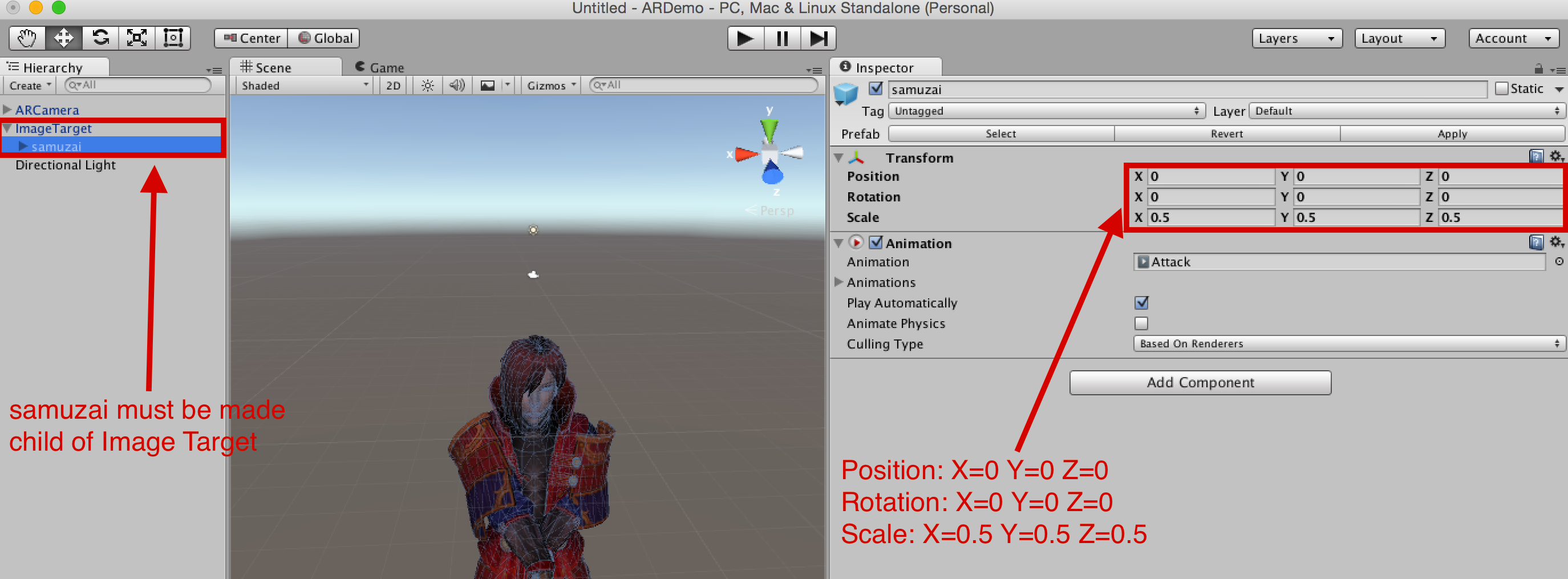Click the prefab Select button
This screenshot has width=1568, height=579.
(1000, 134)
